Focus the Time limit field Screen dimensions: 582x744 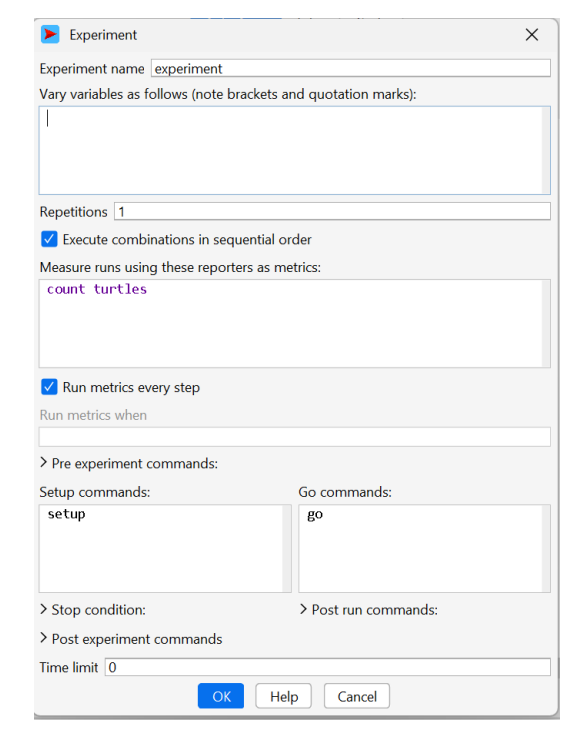pos(328,667)
